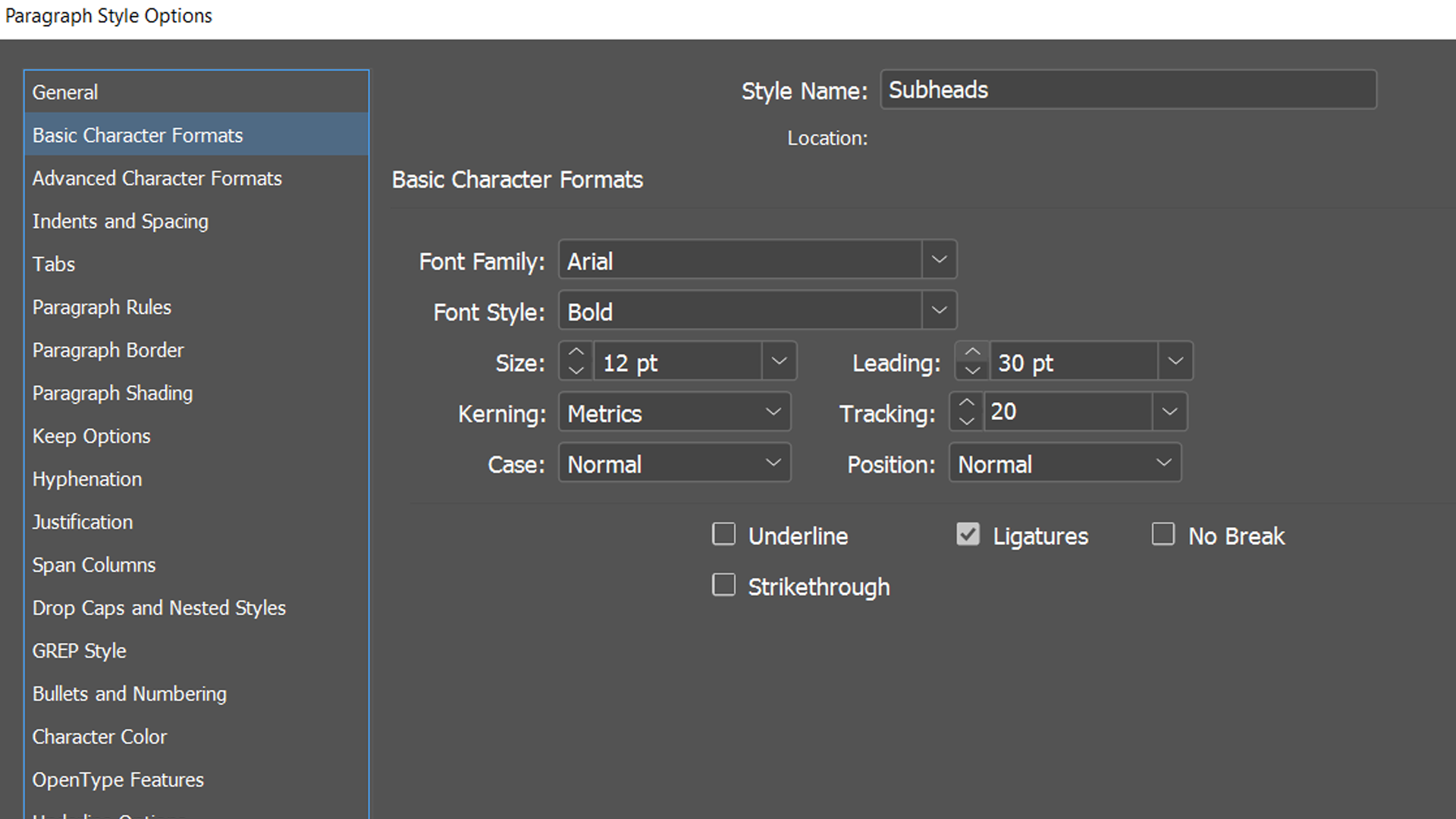The height and width of the screenshot is (819, 1456).
Task: Enable the Underline checkbox
Action: pos(723,534)
